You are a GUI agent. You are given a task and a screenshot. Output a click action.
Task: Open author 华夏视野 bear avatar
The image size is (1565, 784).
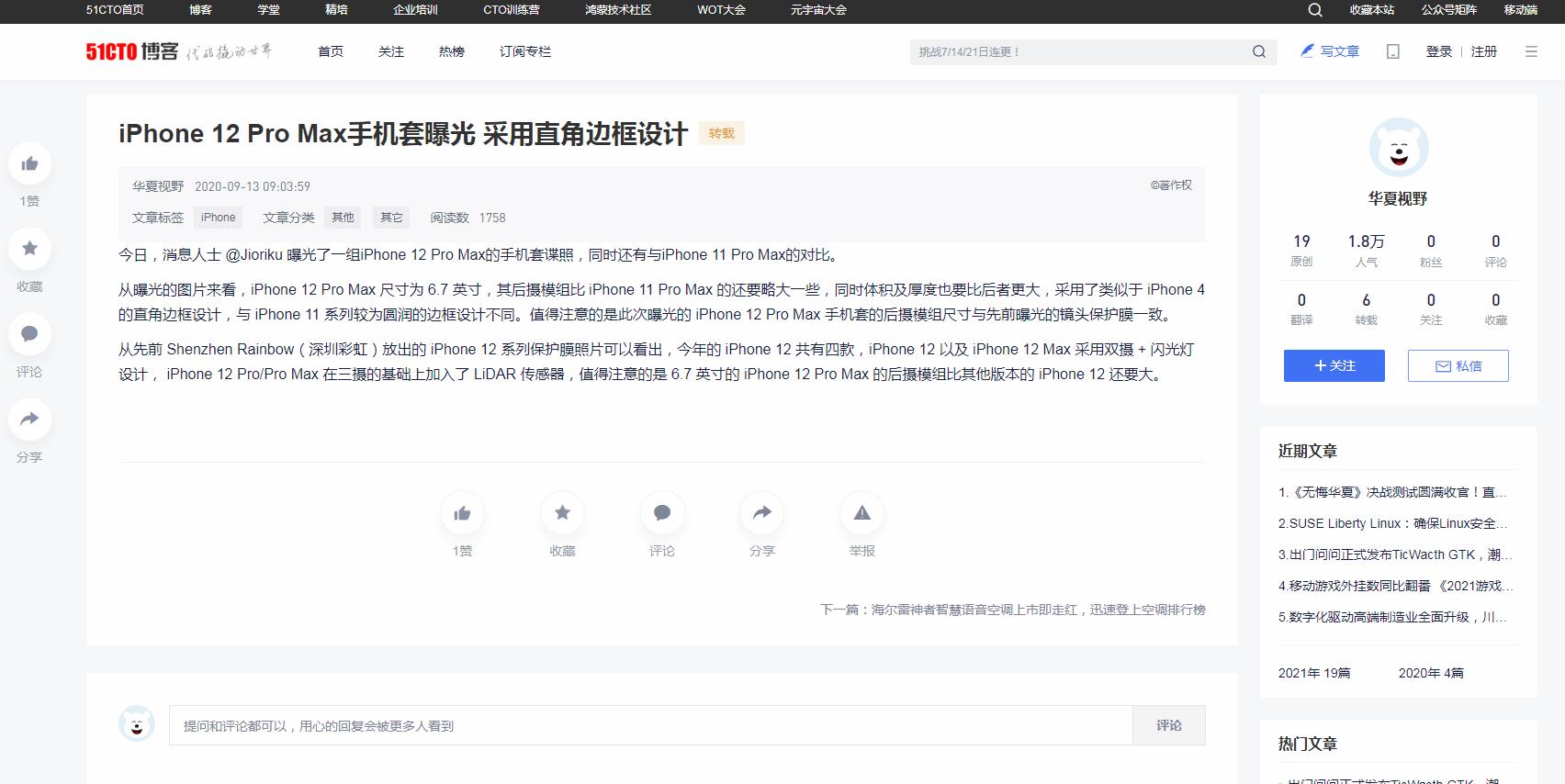pos(1399,147)
